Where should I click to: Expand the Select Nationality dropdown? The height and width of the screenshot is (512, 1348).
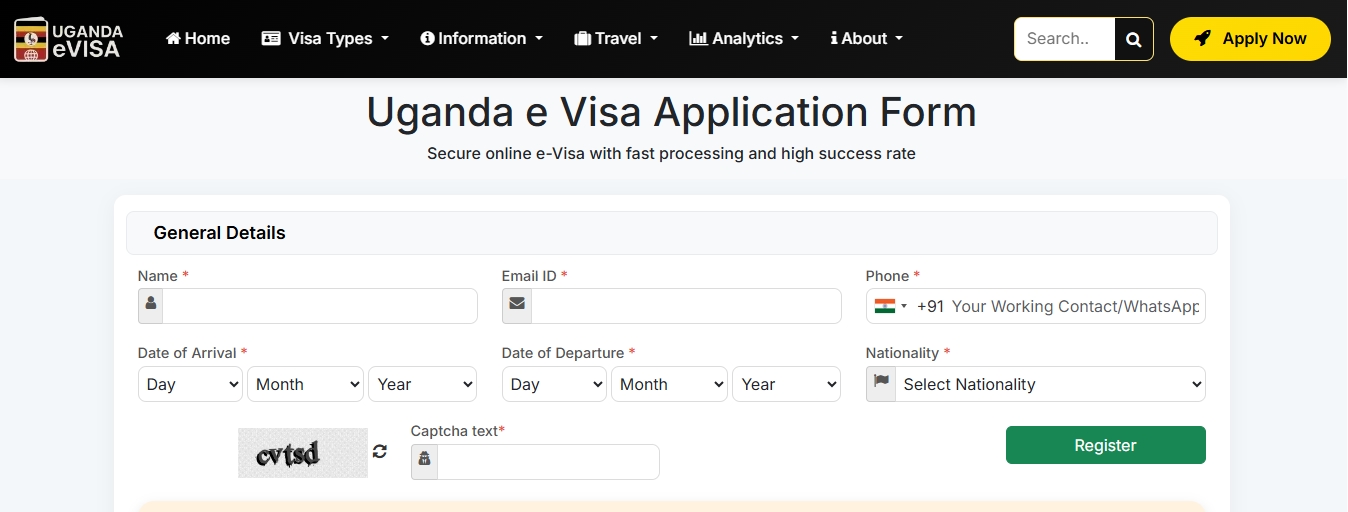[1050, 384]
